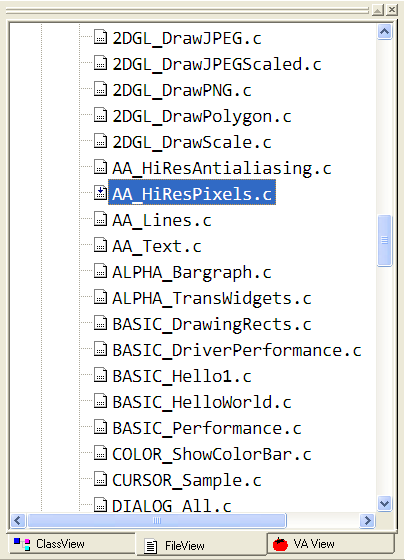Click the checked-out icon beside AA_HiResPixels.c

100,192
